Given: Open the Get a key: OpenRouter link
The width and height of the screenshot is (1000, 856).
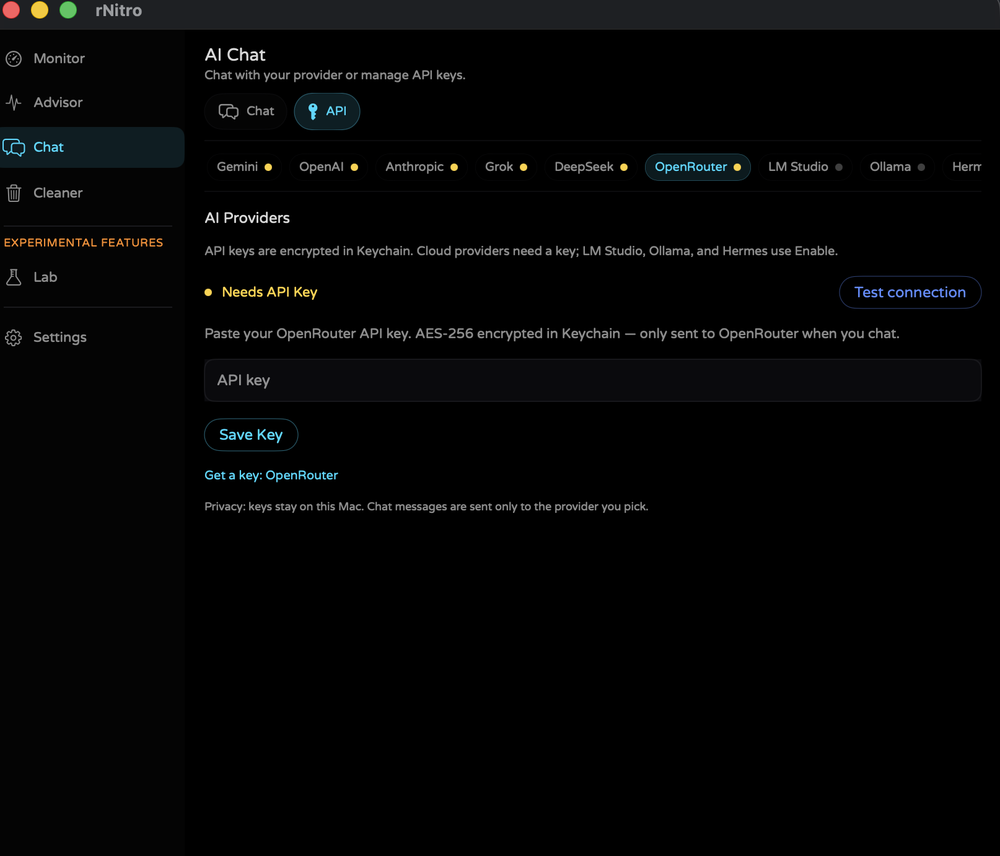Looking at the screenshot, I should (271, 475).
